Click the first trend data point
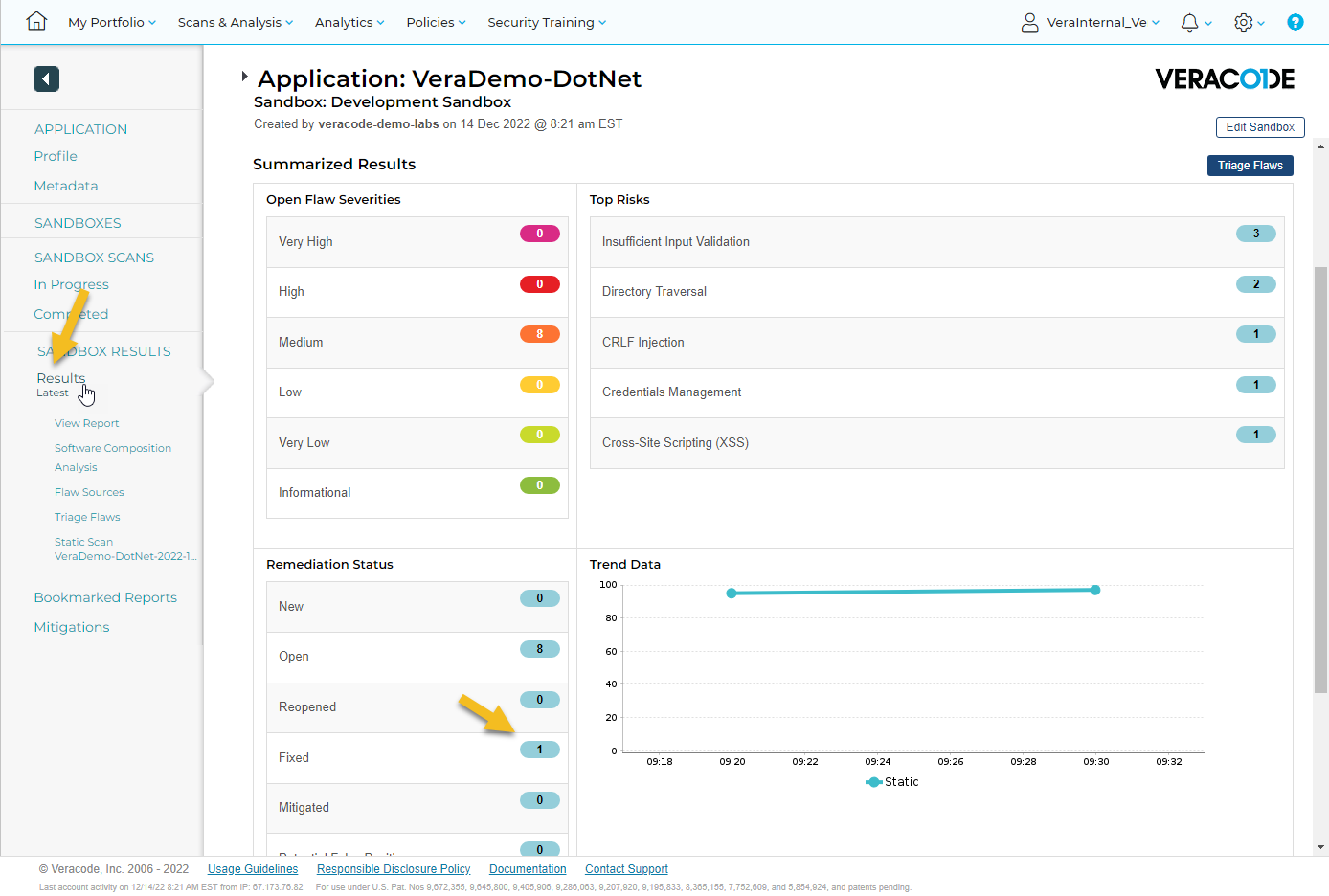The width and height of the screenshot is (1329, 896). 732,594
